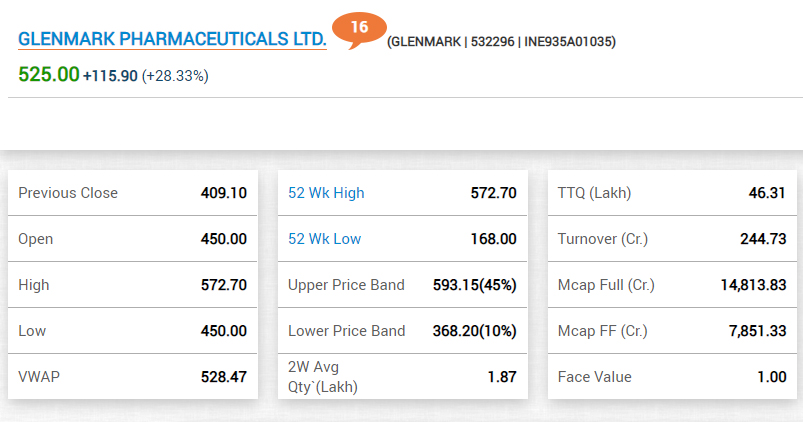Screen dimensions: 803x422
Task: Open the 52 Wk Low link
Action: 325,239
